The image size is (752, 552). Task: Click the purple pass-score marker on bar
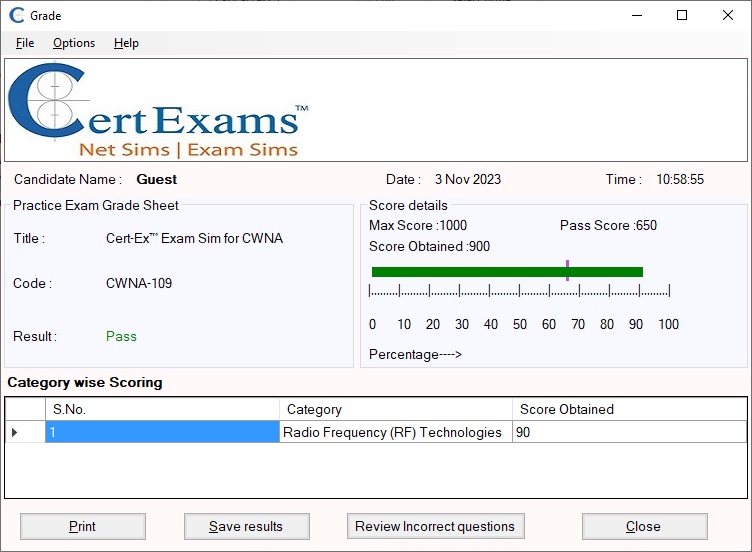point(567,270)
